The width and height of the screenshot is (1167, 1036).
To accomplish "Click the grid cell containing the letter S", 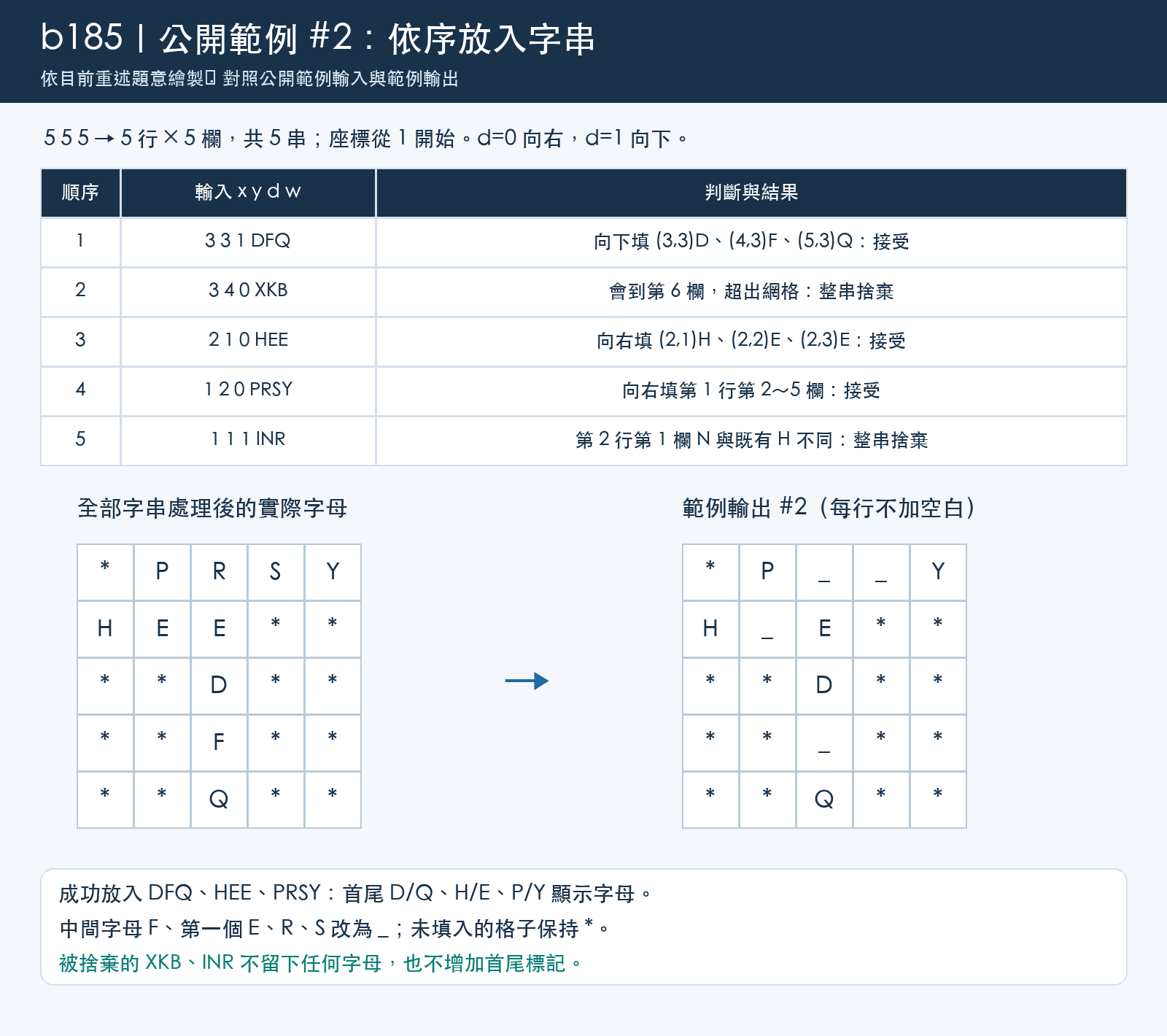I will click(x=276, y=572).
